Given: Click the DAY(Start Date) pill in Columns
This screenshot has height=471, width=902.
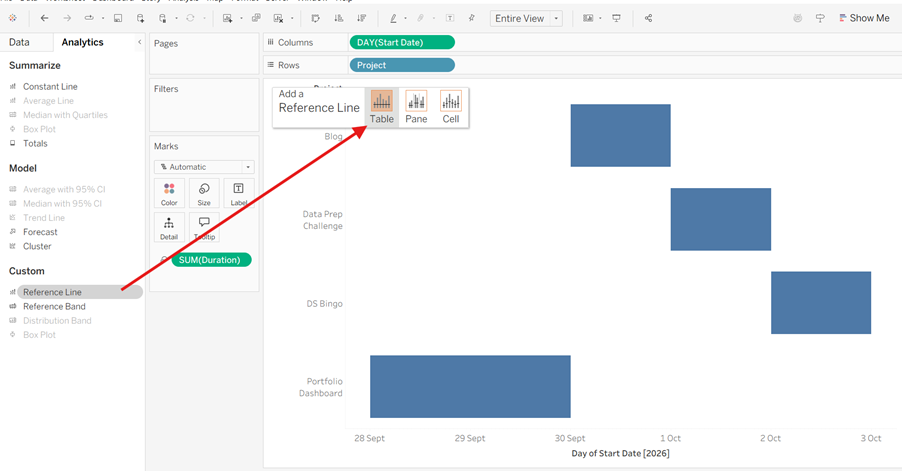Looking at the screenshot, I should pos(402,43).
